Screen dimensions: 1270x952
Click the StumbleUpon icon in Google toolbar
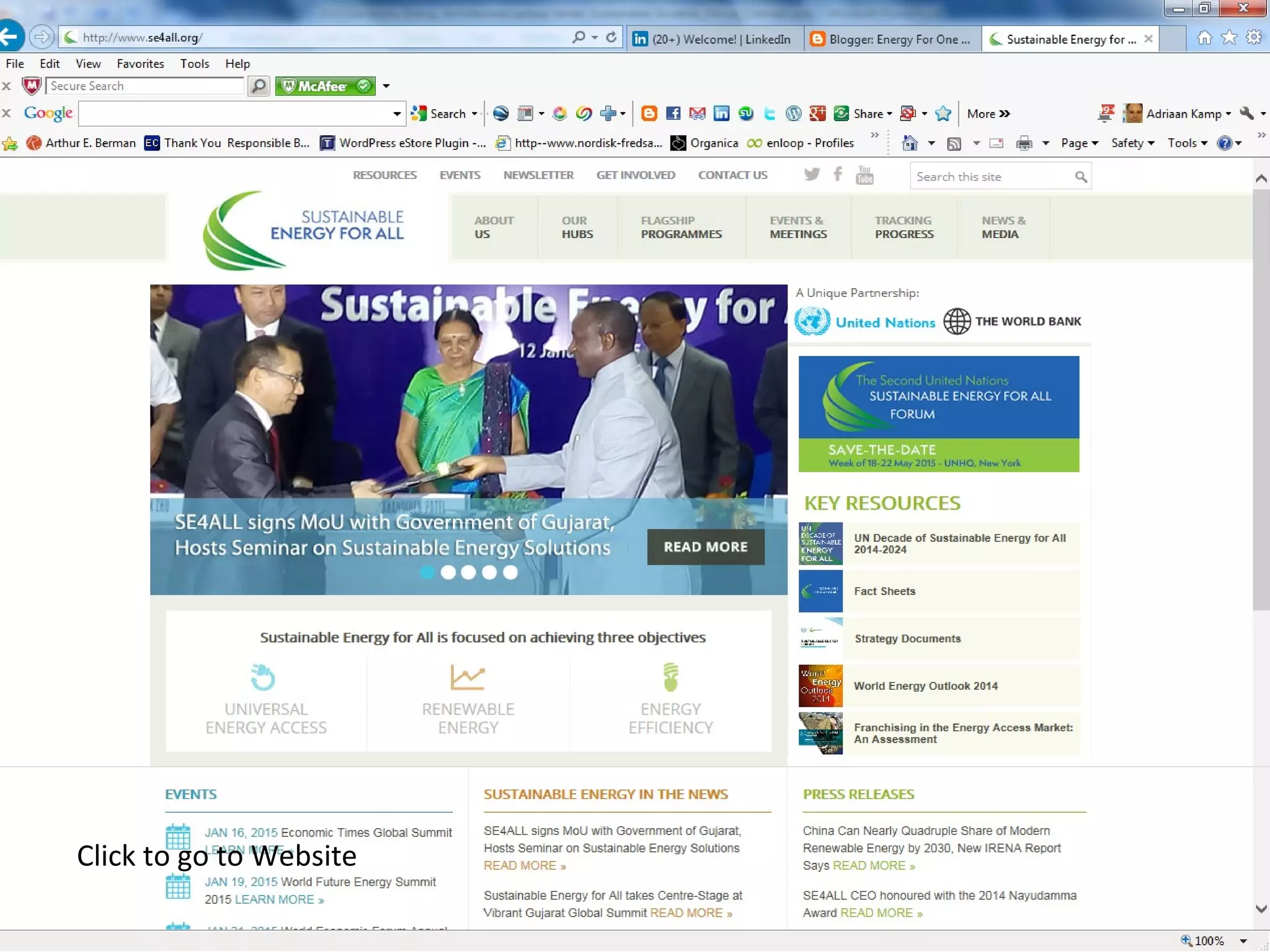745,113
